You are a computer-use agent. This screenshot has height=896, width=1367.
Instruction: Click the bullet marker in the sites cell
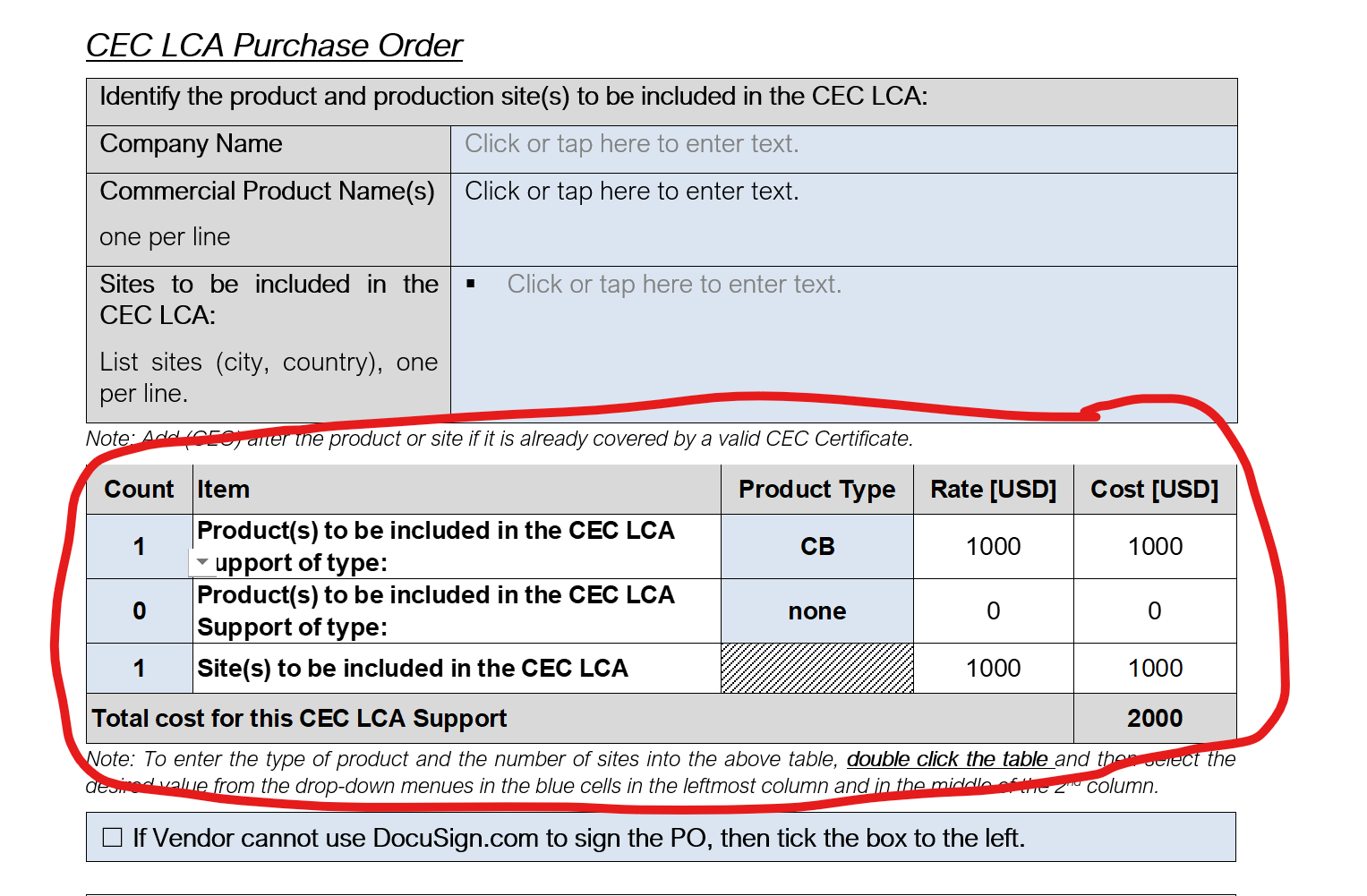(x=471, y=284)
